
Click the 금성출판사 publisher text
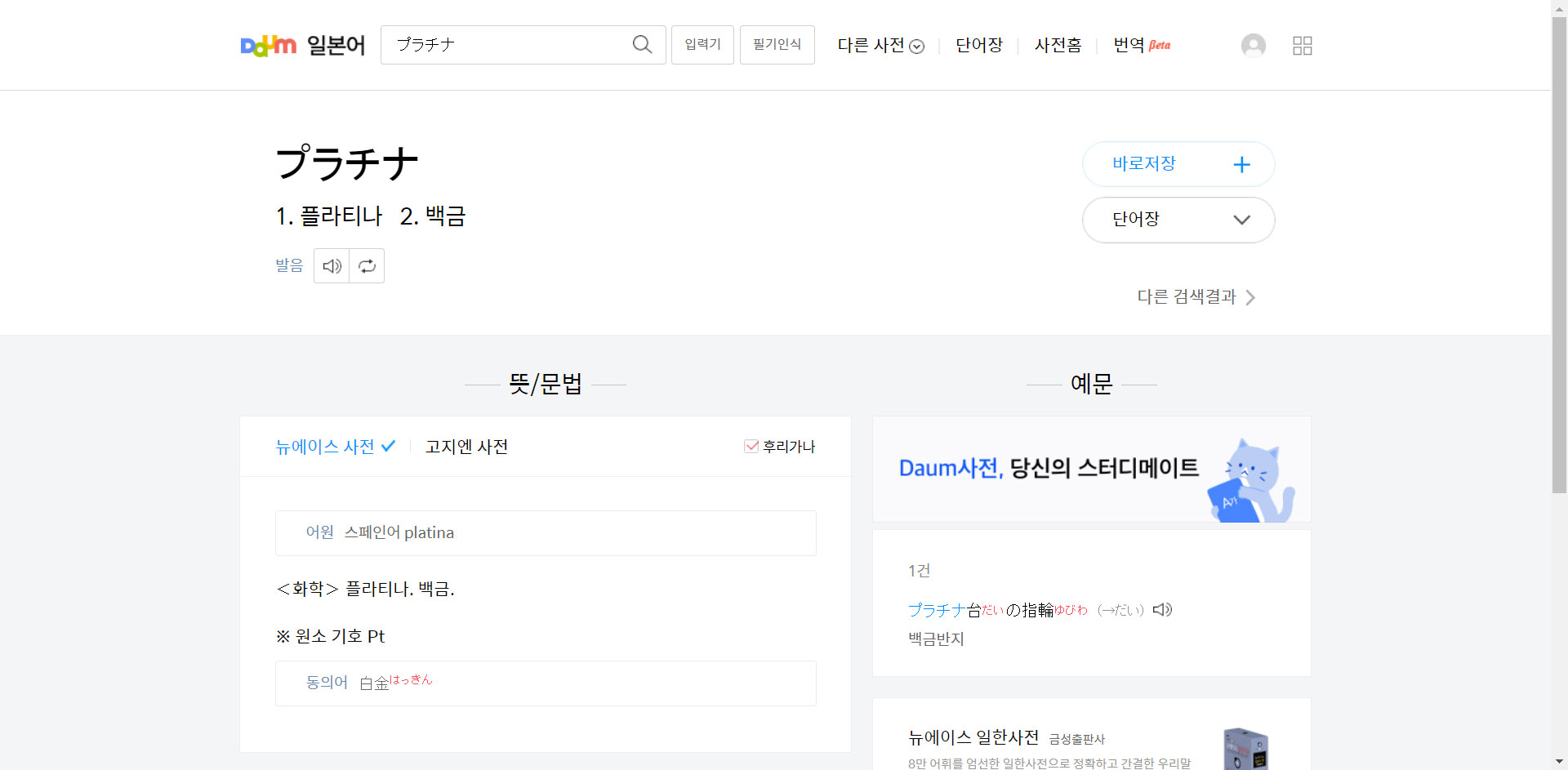point(1076,739)
